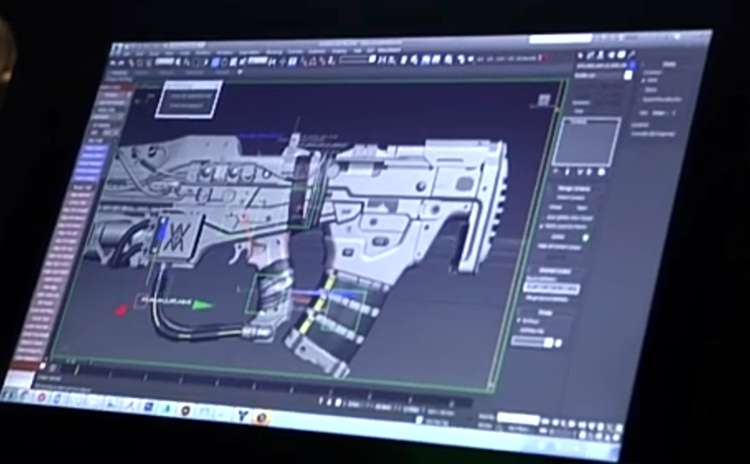Open the Display tab of command panel
The height and width of the screenshot is (464, 750).
click(622, 54)
